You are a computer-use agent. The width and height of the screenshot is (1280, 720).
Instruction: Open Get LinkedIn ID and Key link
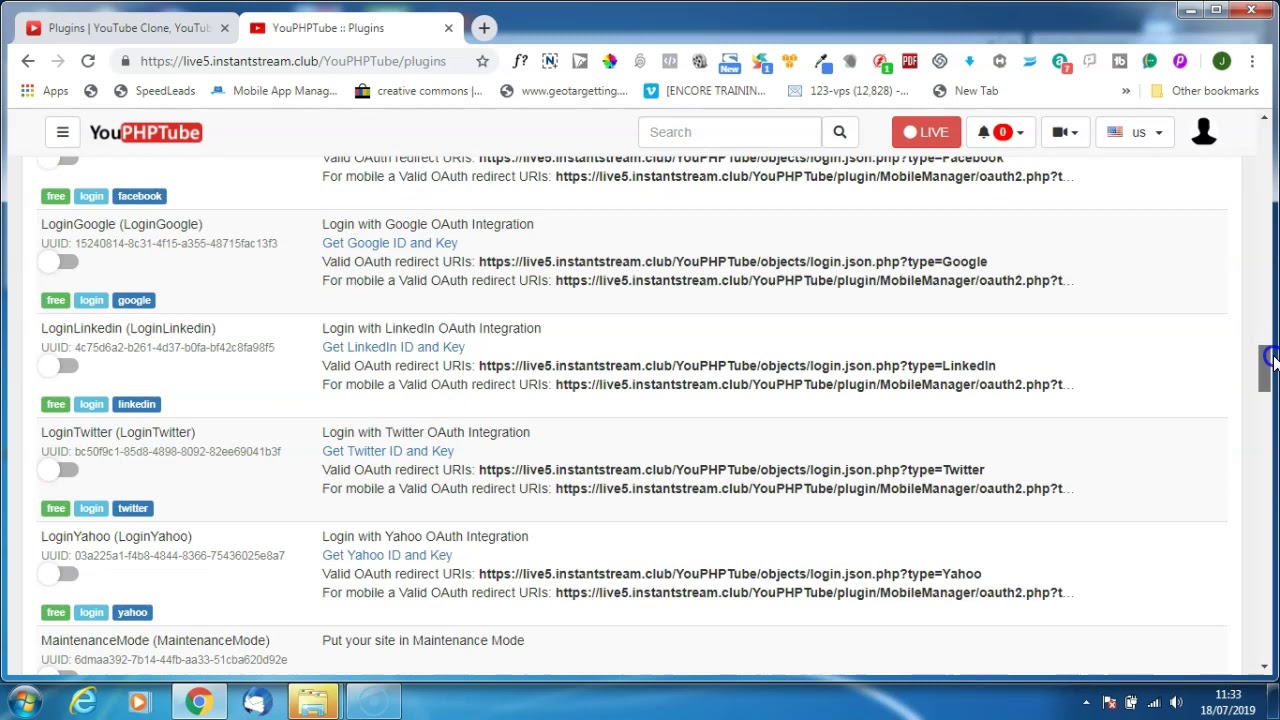[x=393, y=347]
